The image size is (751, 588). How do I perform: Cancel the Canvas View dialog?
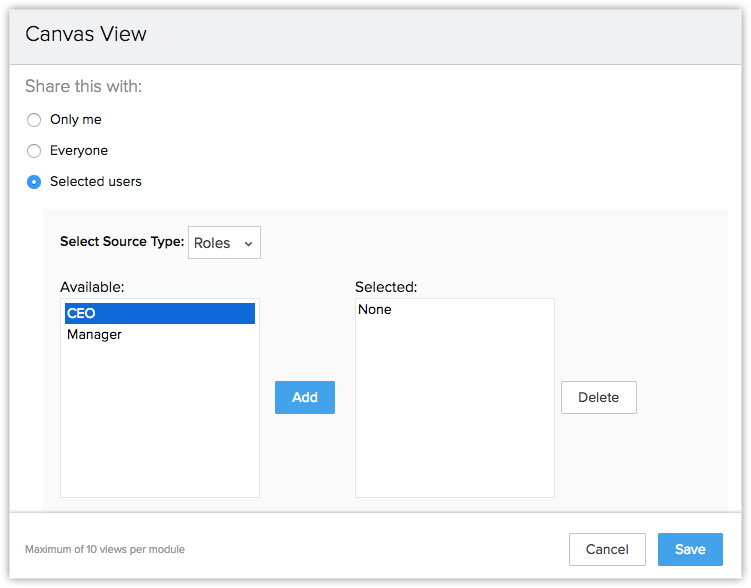(x=607, y=549)
